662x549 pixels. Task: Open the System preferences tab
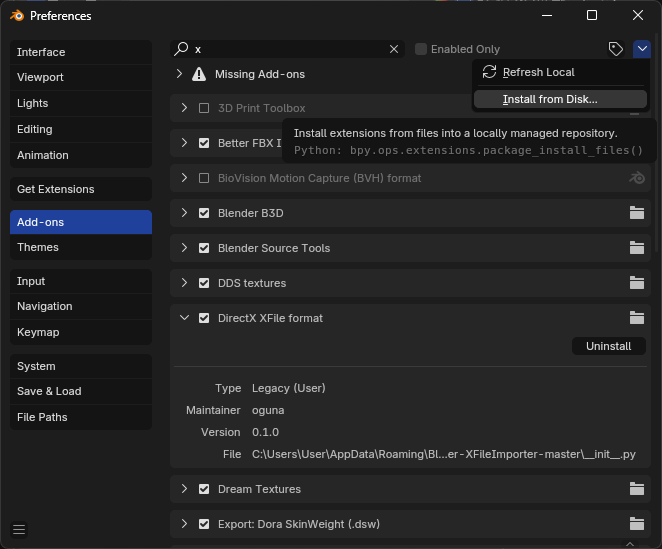(x=81, y=366)
